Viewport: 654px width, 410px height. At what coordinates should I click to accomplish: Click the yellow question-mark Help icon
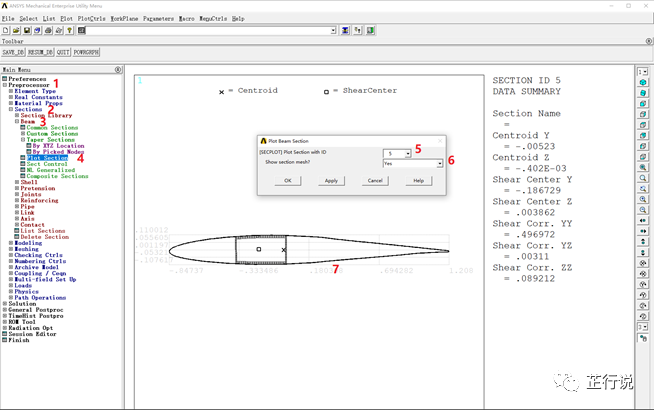click(70, 30)
